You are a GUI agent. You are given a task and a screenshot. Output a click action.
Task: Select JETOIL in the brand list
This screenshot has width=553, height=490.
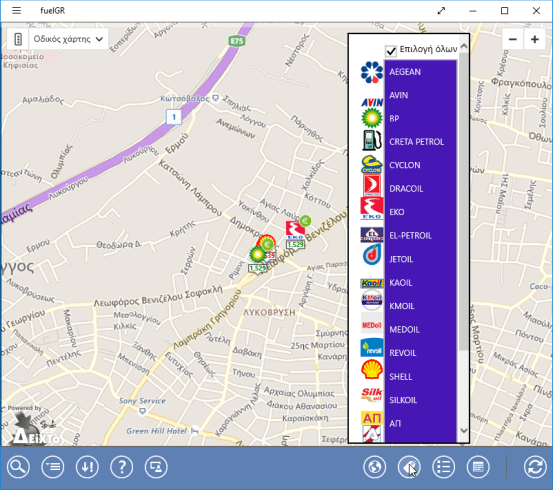tap(420, 259)
